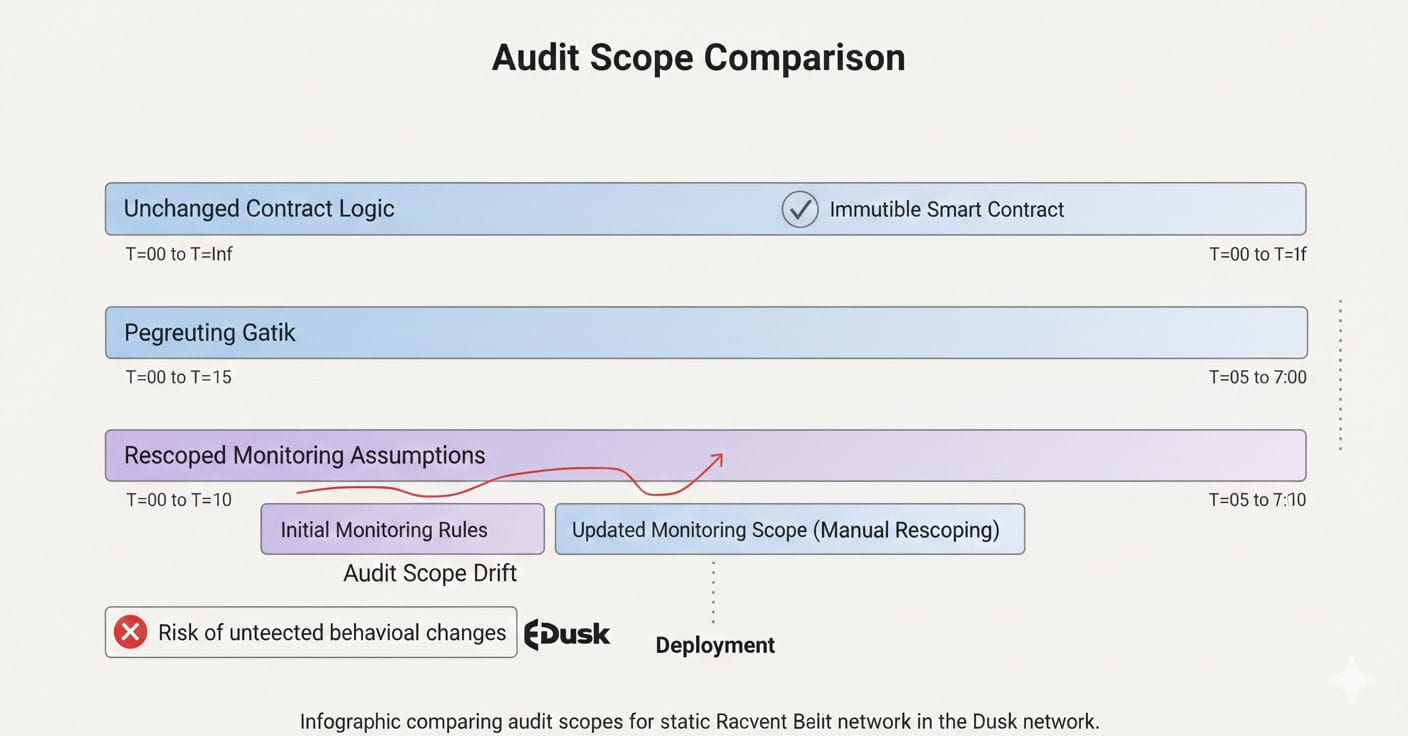
Task: Click the Immutible Smart Contract label
Action: pyautogui.click(x=946, y=210)
